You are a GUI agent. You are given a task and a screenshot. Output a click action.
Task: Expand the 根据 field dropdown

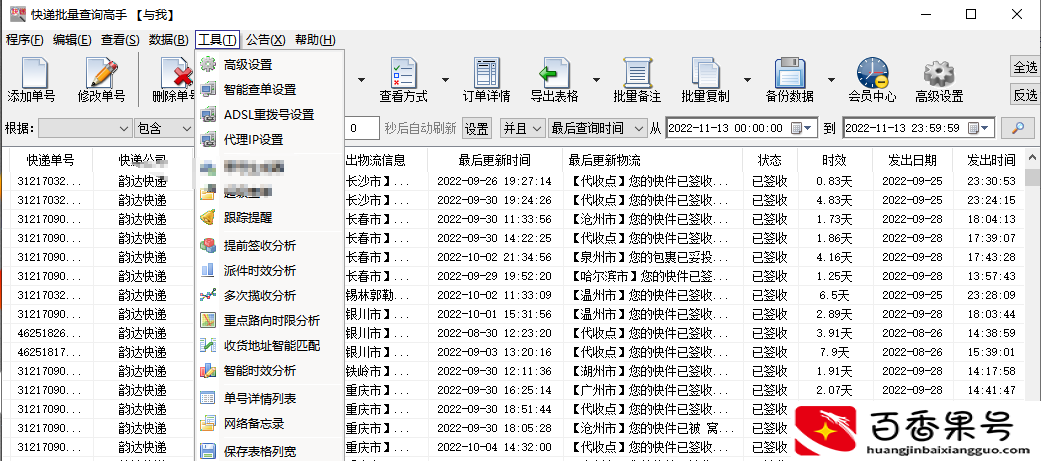[124, 128]
